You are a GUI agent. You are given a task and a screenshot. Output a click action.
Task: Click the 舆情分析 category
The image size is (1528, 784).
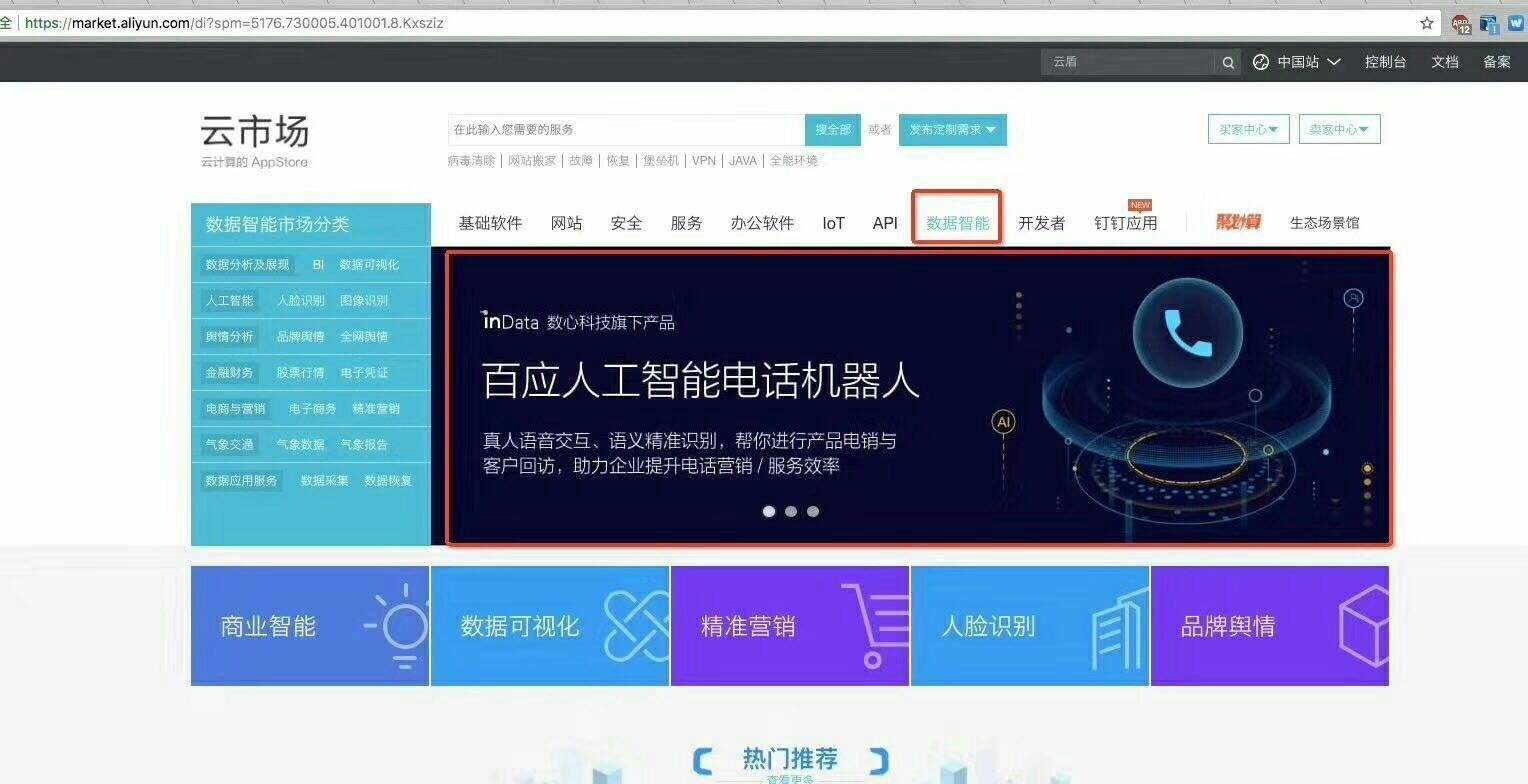229,337
